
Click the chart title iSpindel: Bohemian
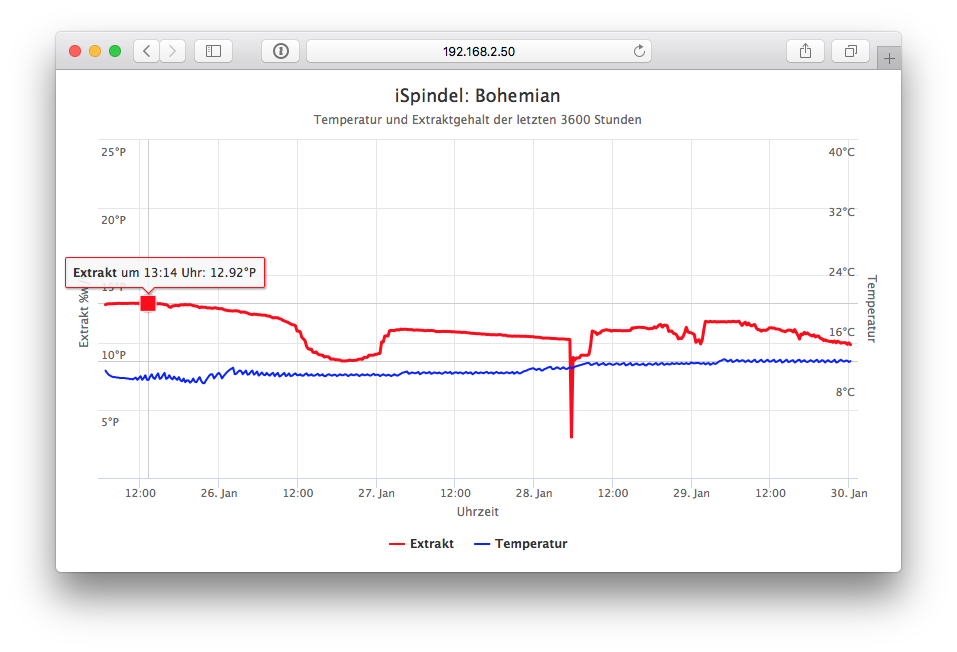click(x=477, y=96)
